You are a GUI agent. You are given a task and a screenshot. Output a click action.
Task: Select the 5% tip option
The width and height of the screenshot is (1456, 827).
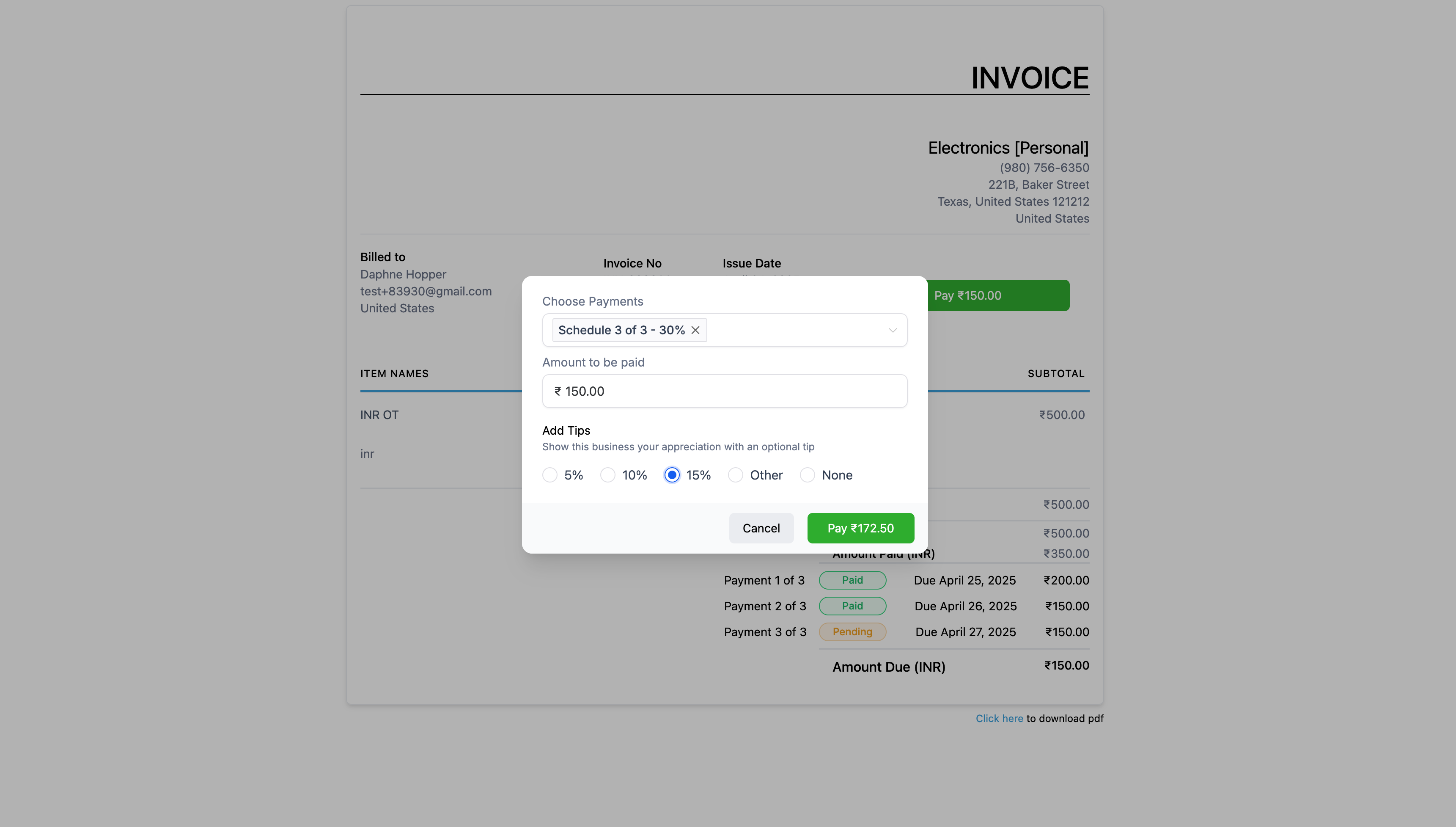549,475
